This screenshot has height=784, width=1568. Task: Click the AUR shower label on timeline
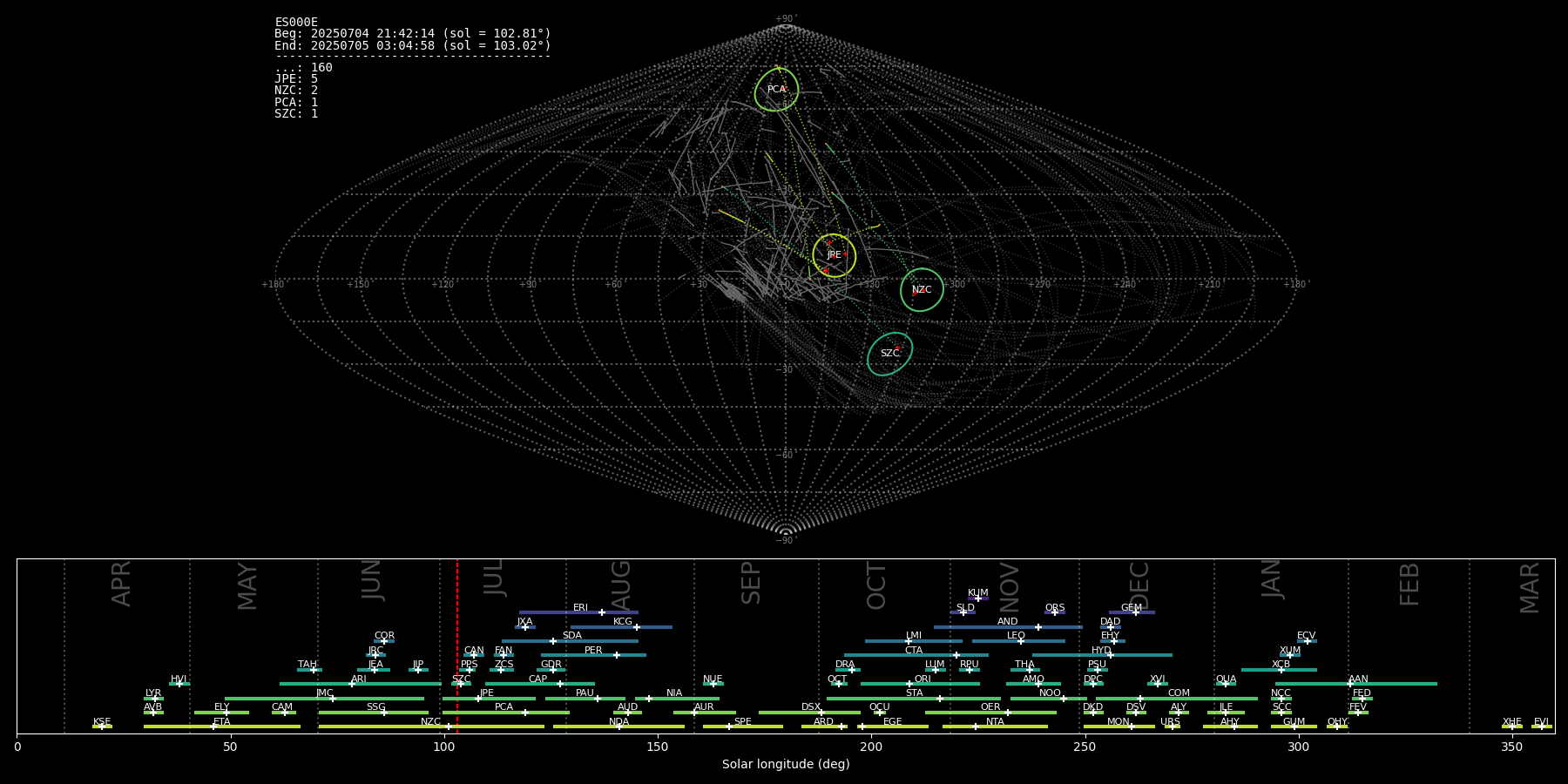[704, 707]
